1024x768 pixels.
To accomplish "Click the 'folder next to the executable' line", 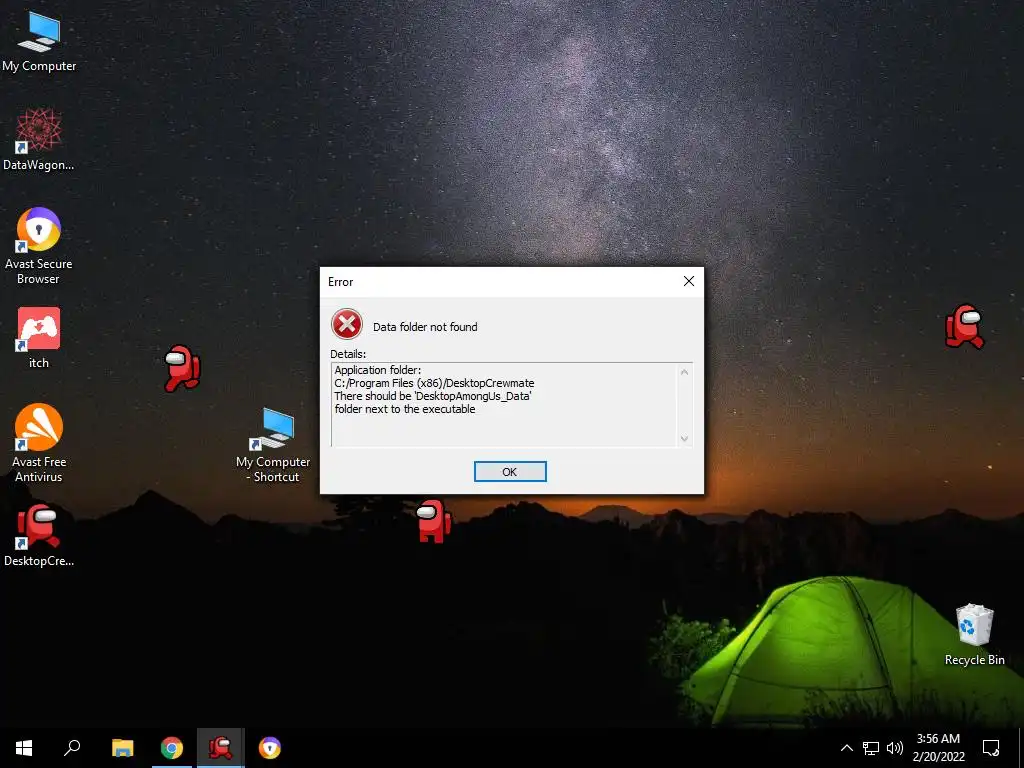I will tap(405, 409).
